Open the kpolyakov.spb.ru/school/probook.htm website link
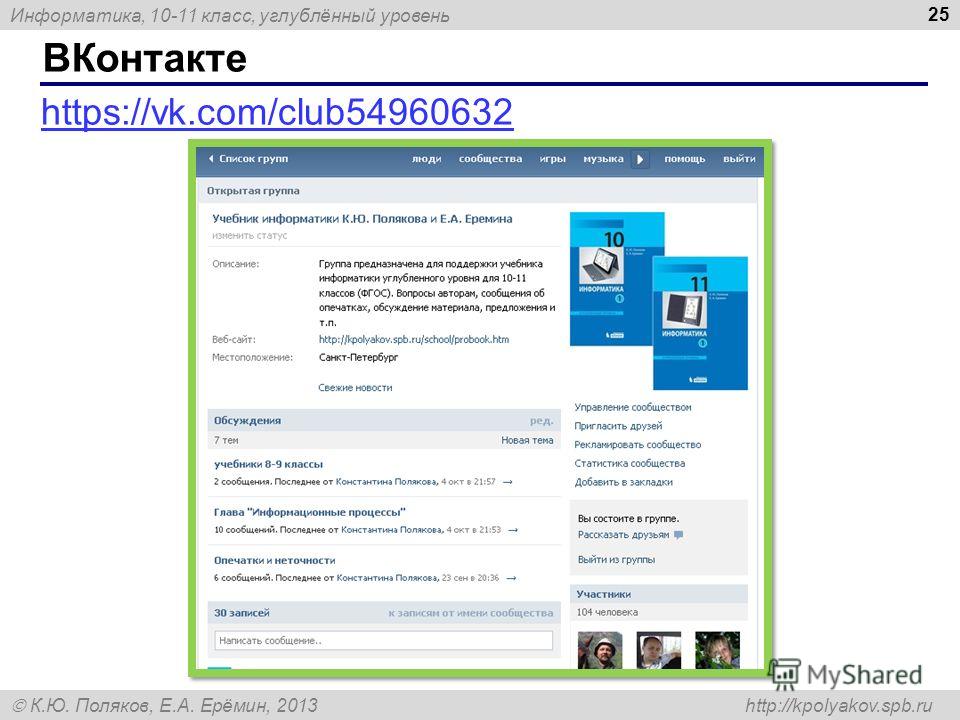This screenshot has width=960, height=720. coord(414,339)
